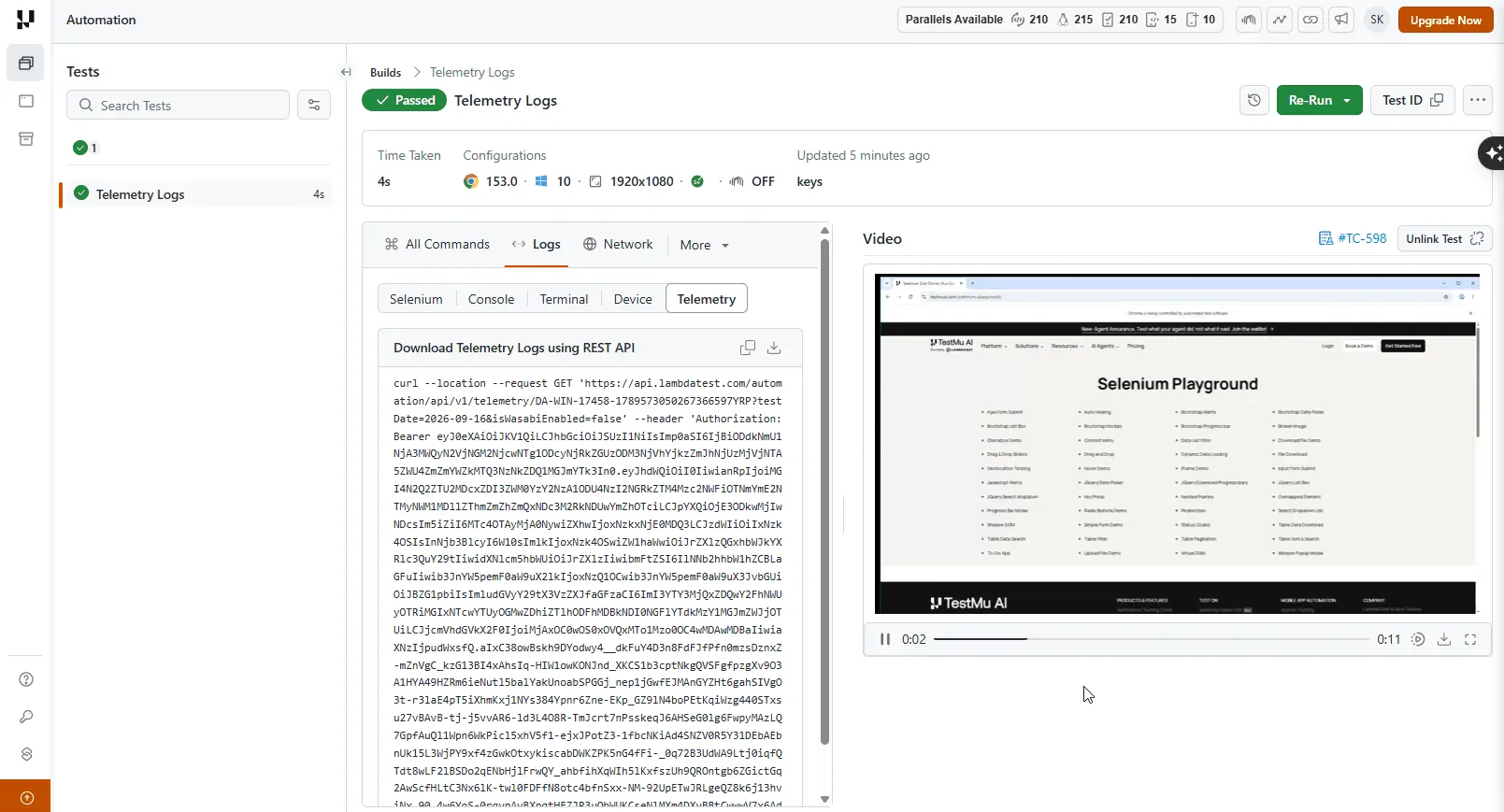Open the SK user profile menu
This screenshot has width=1504, height=812.
[x=1377, y=20]
